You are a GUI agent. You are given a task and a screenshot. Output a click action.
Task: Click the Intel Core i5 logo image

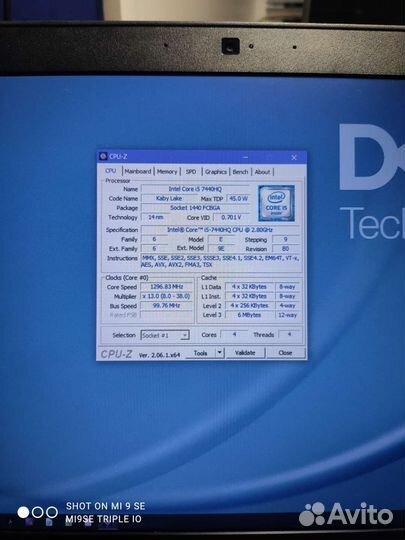[277, 203]
